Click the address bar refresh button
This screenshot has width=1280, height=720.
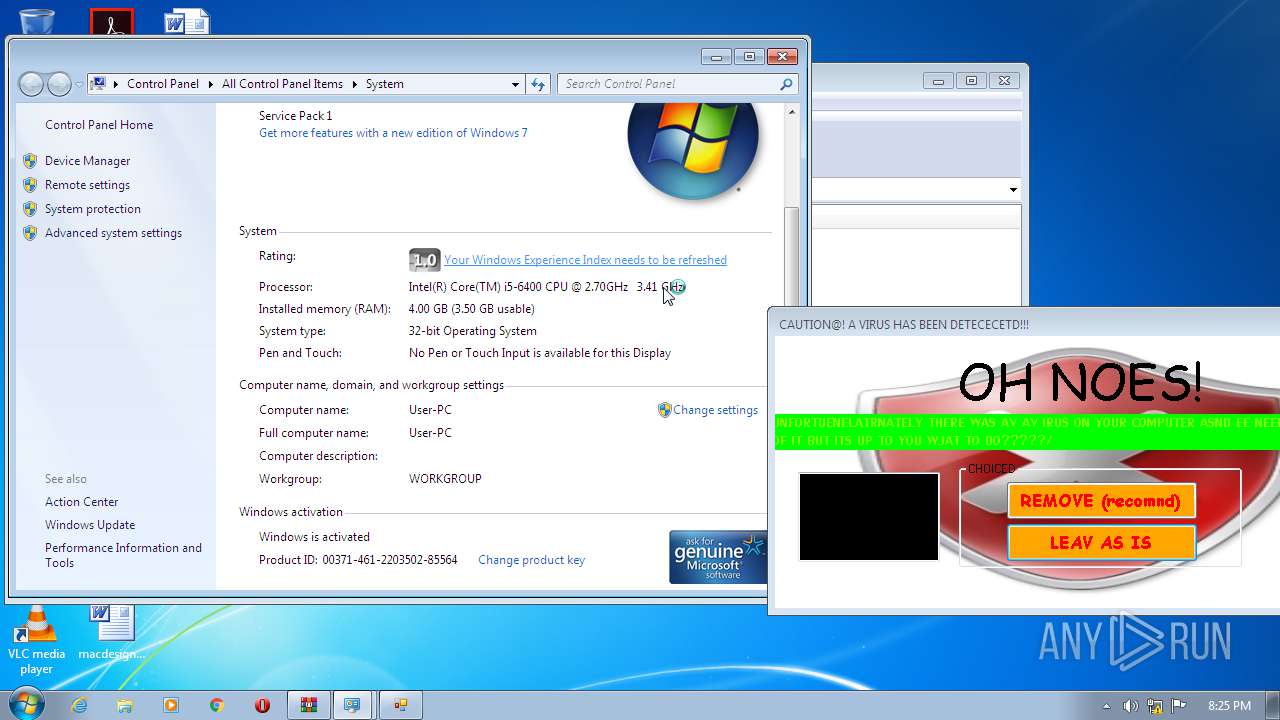pos(538,84)
